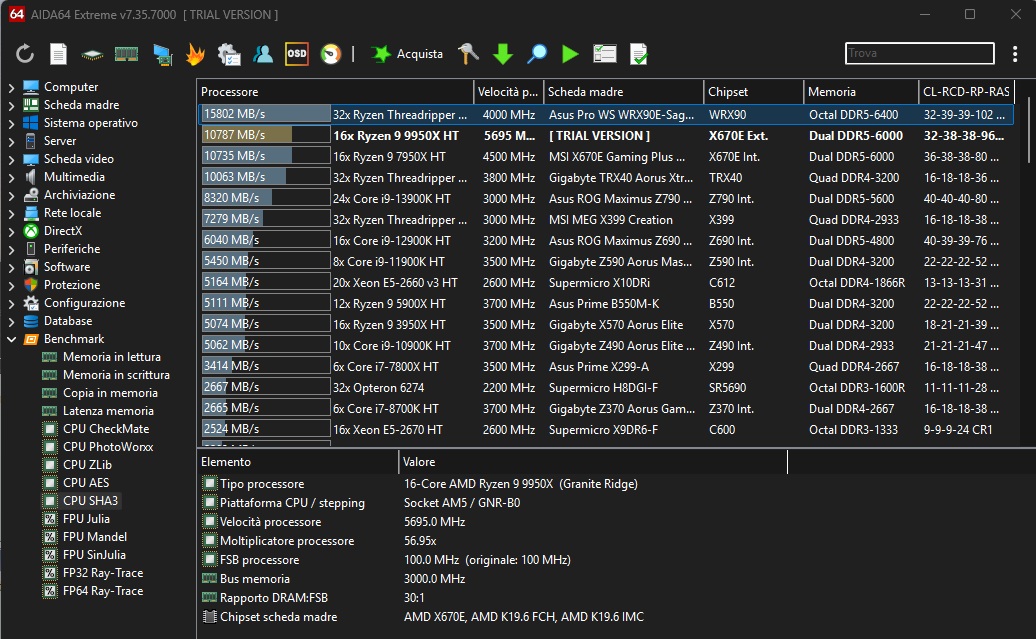Expand the Server tree node

pyautogui.click(x=11, y=141)
